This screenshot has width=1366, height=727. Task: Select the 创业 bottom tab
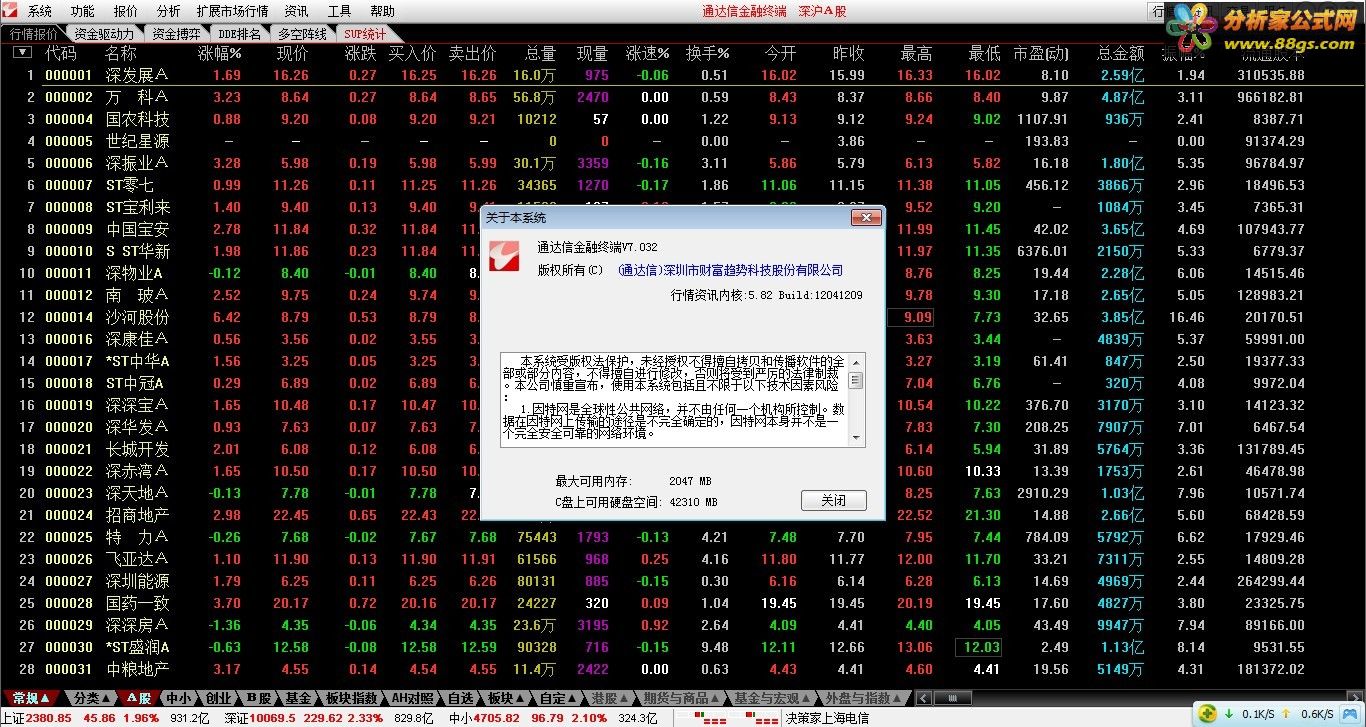tap(219, 698)
